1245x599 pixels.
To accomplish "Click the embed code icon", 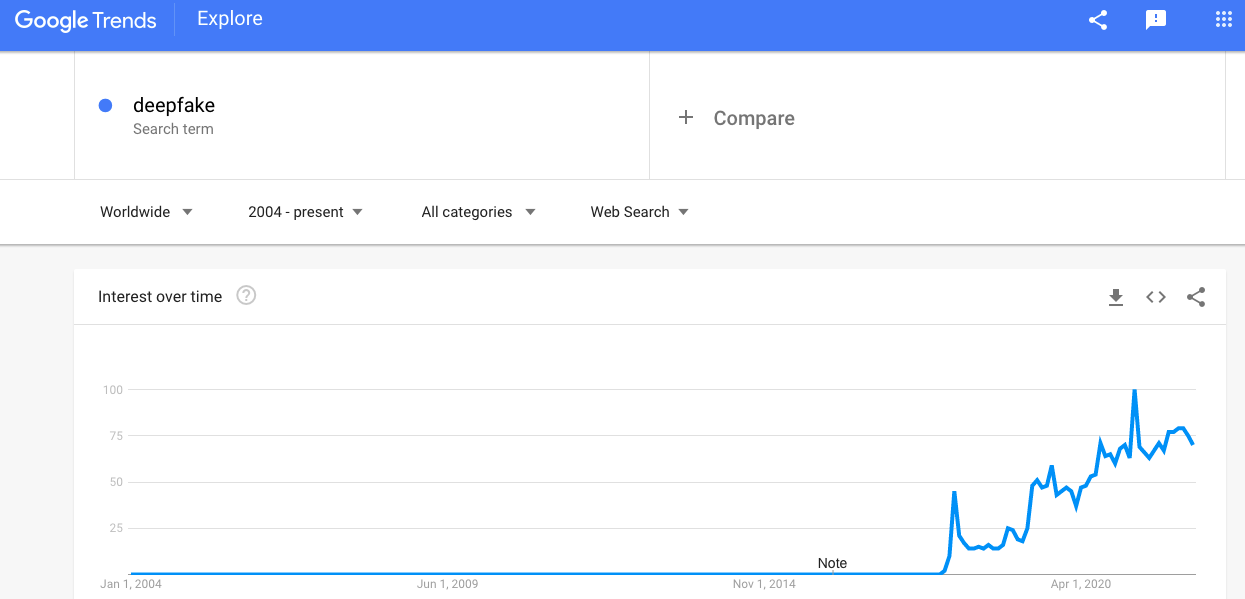I will pos(1156,297).
